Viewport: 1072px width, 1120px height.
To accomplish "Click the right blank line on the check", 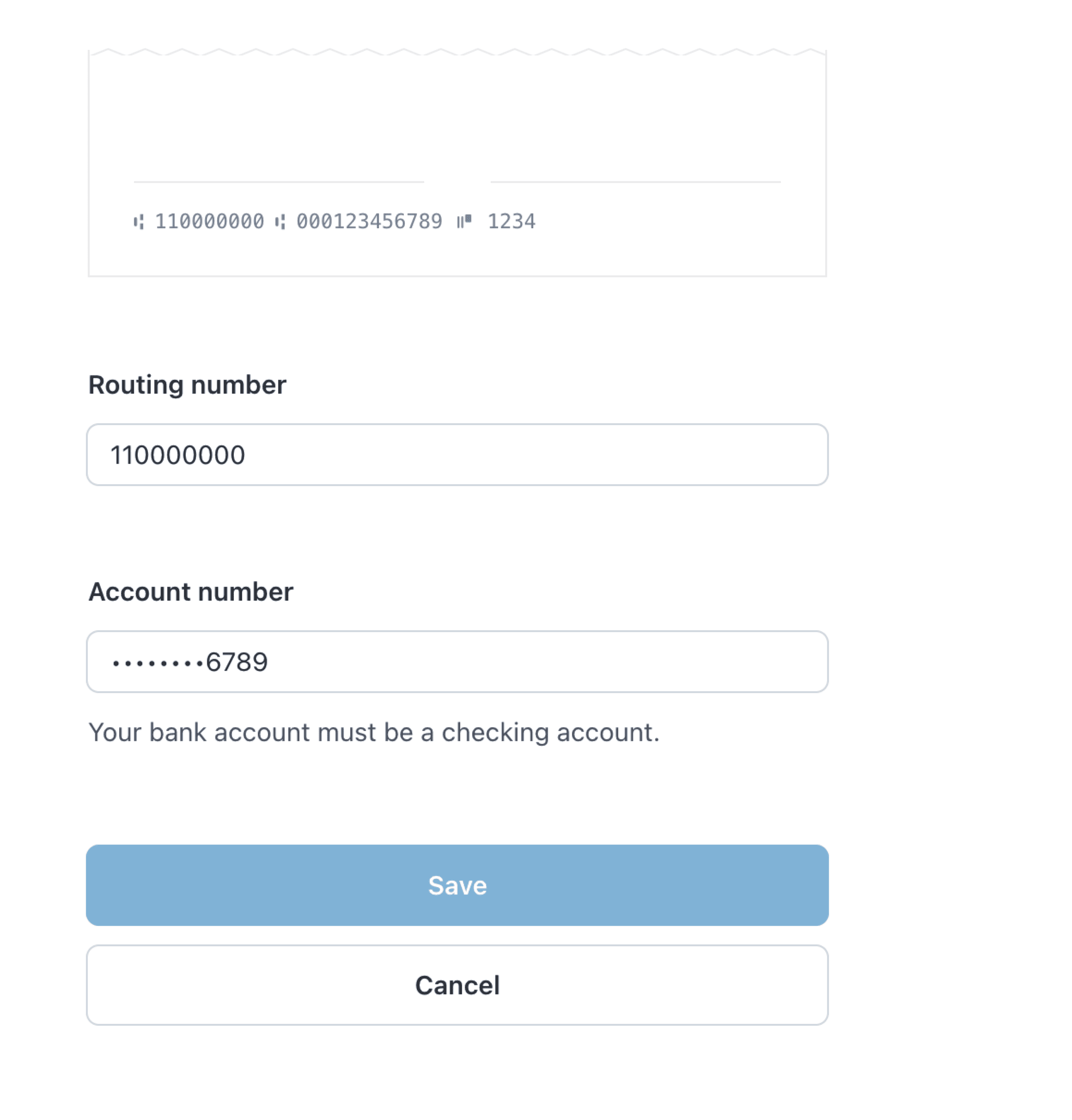I will (635, 182).
